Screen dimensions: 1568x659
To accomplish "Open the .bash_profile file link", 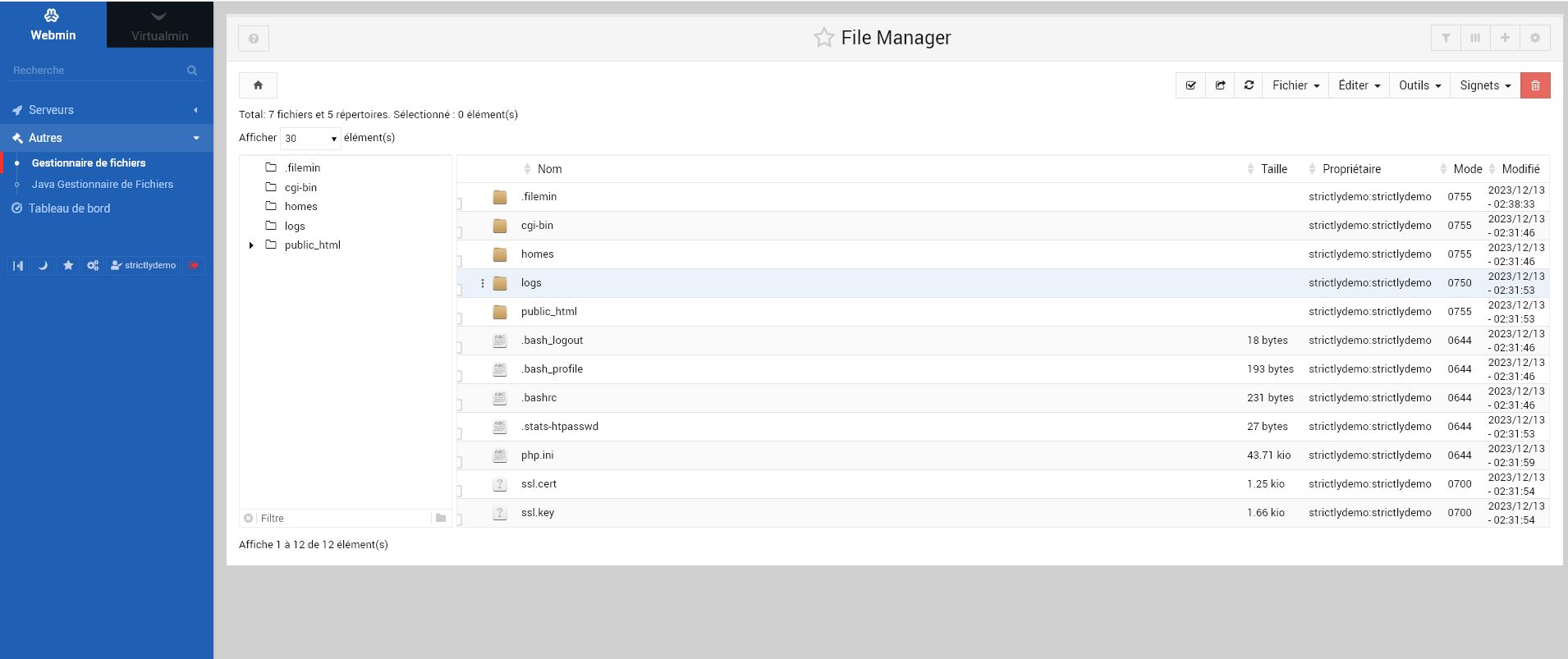I will pyautogui.click(x=552, y=369).
